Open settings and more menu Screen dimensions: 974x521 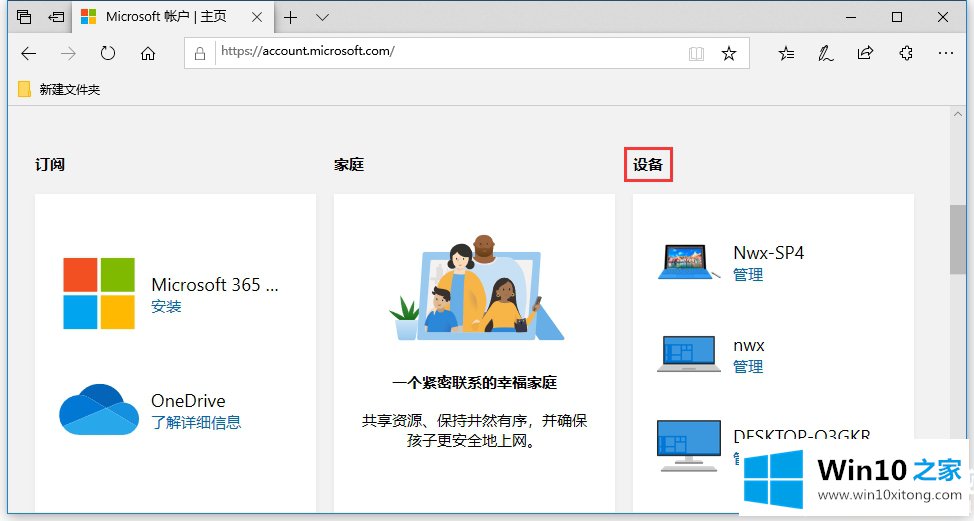946,53
